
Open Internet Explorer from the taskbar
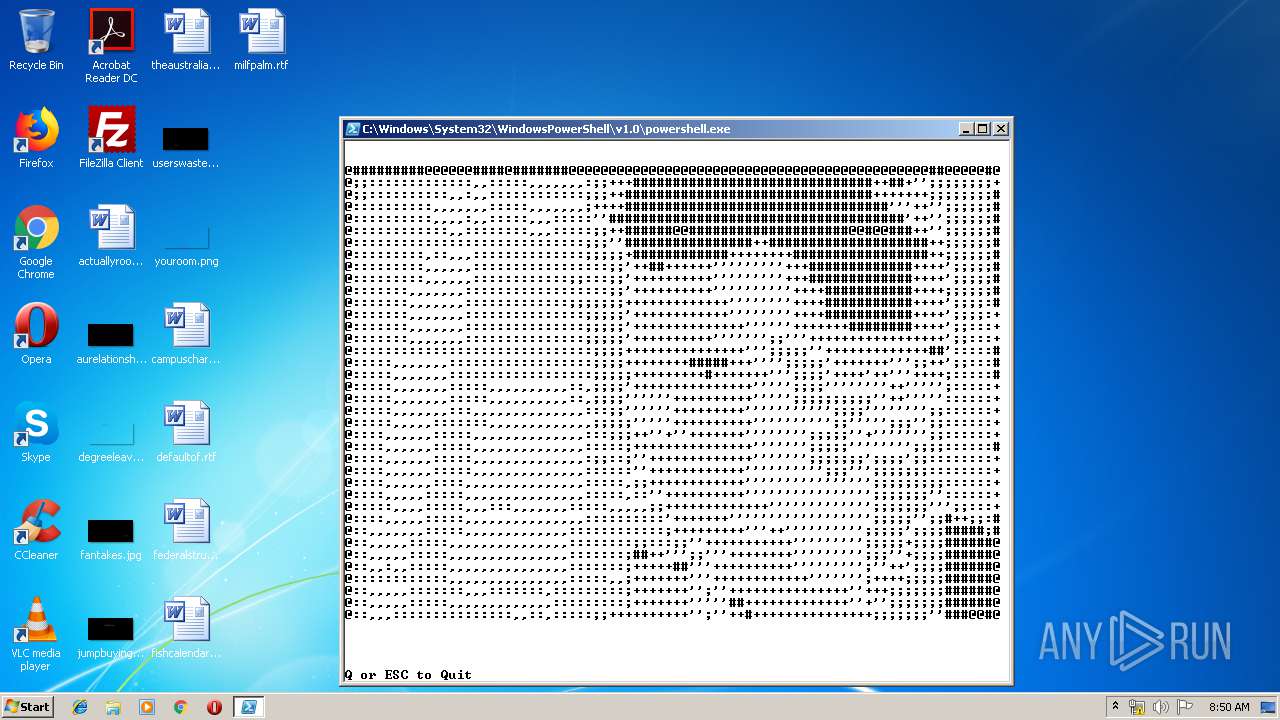[x=80, y=707]
